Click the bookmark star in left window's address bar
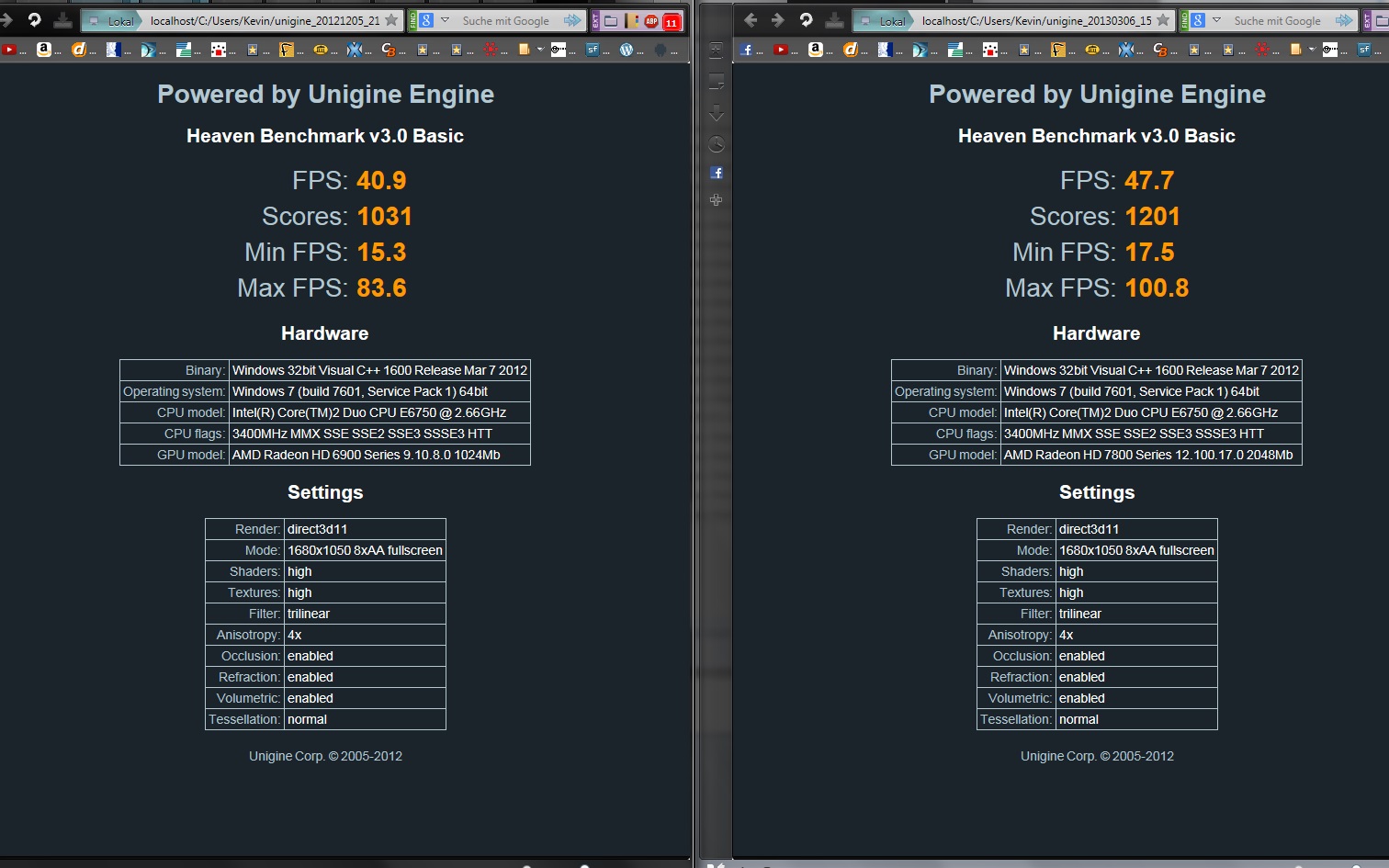 point(391,20)
